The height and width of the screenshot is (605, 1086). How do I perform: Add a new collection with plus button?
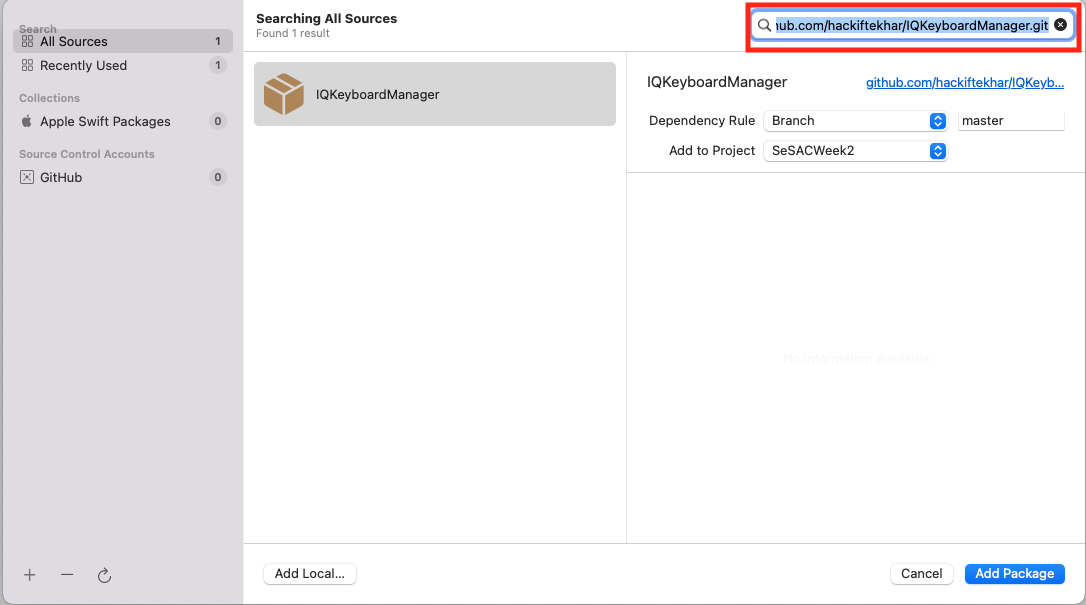click(x=30, y=575)
